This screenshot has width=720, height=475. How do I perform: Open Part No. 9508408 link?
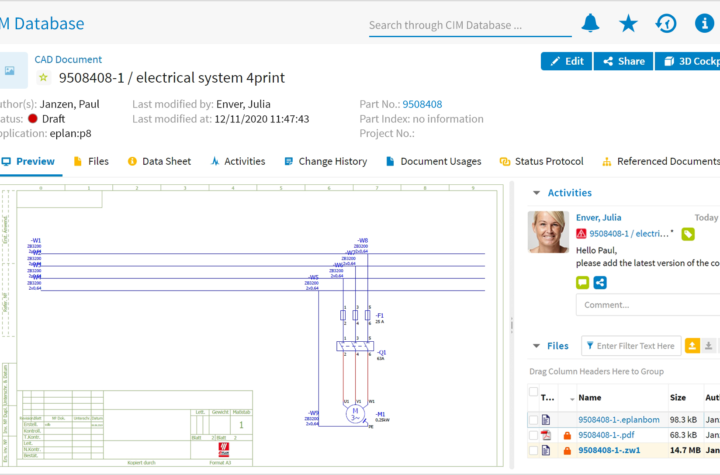click(422, 104)
